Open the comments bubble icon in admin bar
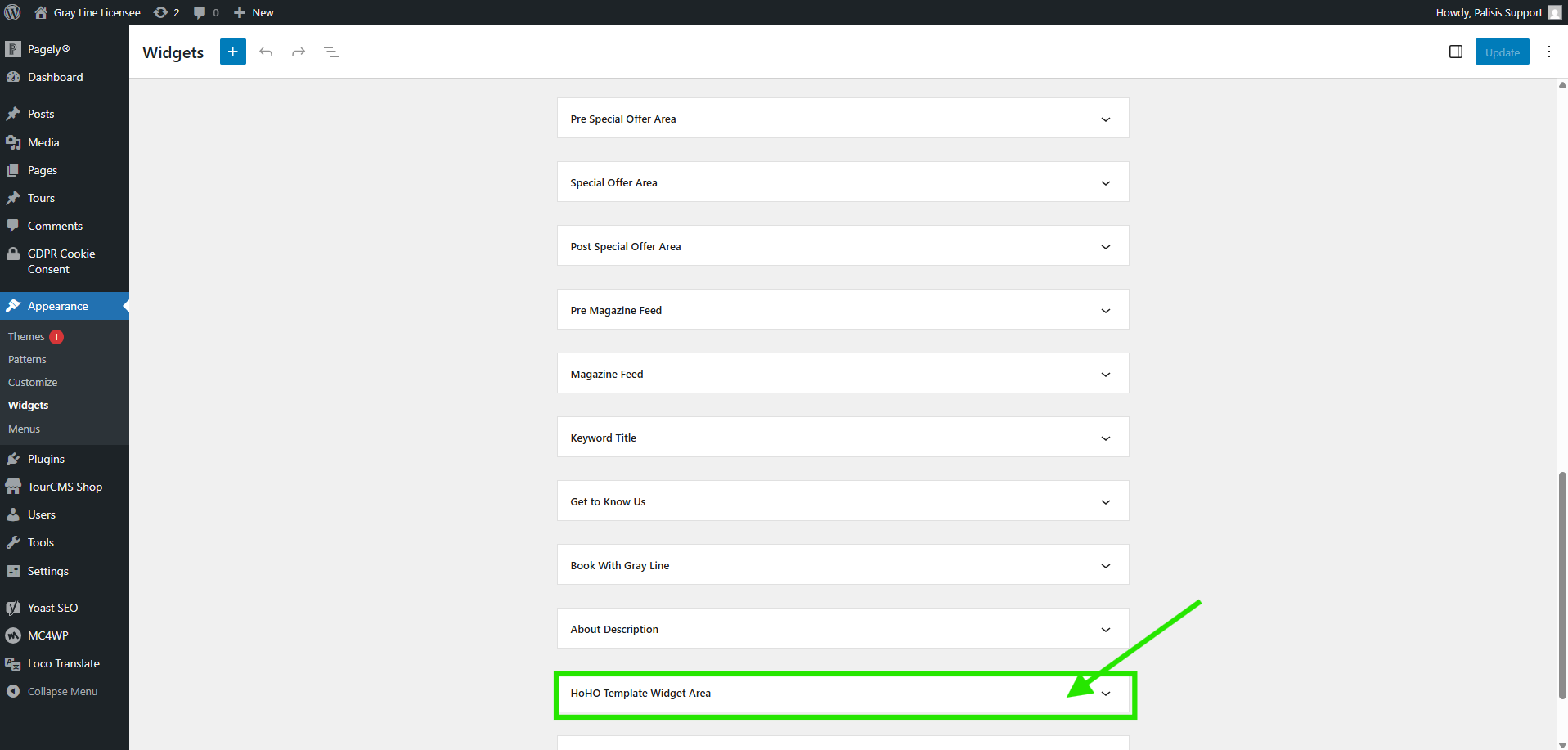The height and width of the screenshot is (750, 1568). pyautogui.click(x=200, y=12)
